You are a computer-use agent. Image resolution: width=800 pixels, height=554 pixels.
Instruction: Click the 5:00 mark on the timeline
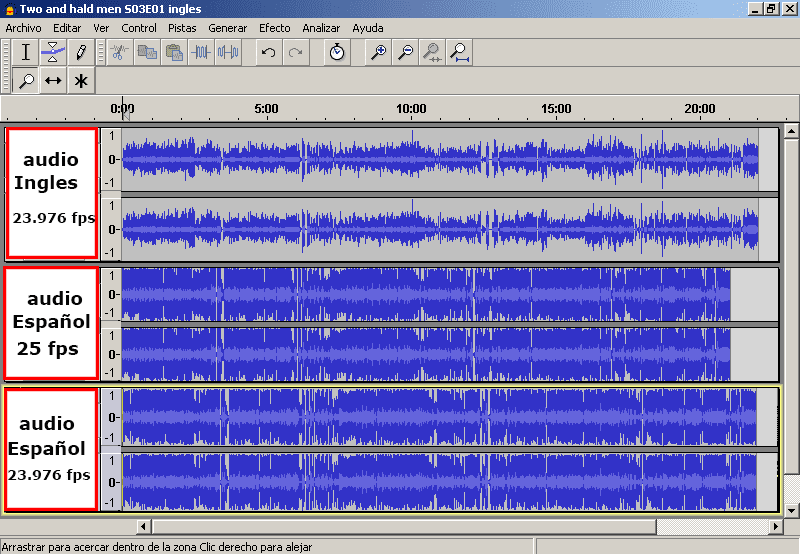click(266, 109)
